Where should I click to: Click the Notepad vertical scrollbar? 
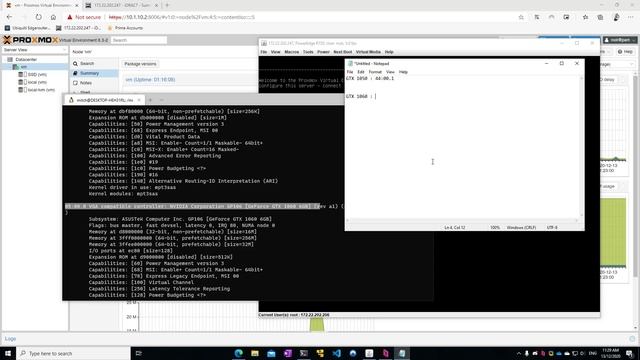click(582, 147)
